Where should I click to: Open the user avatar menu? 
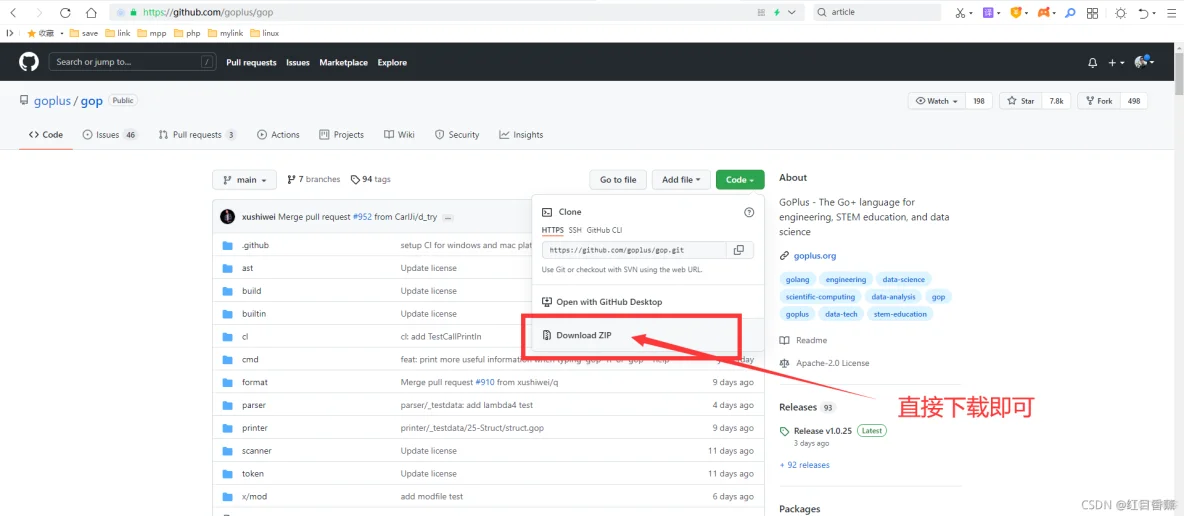coord(1143,62)
